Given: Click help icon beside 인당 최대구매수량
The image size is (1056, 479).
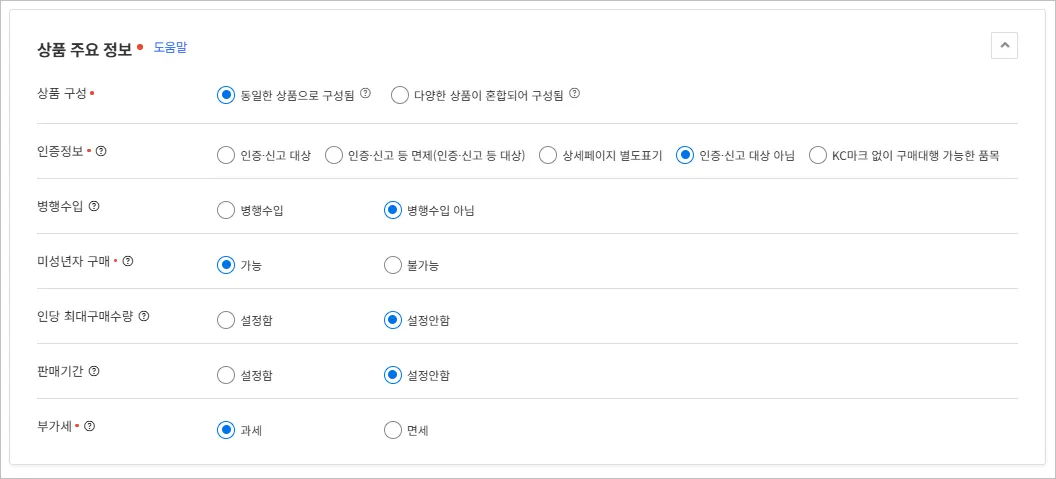Looking at the screenshot, I should [x=144, y=316].
